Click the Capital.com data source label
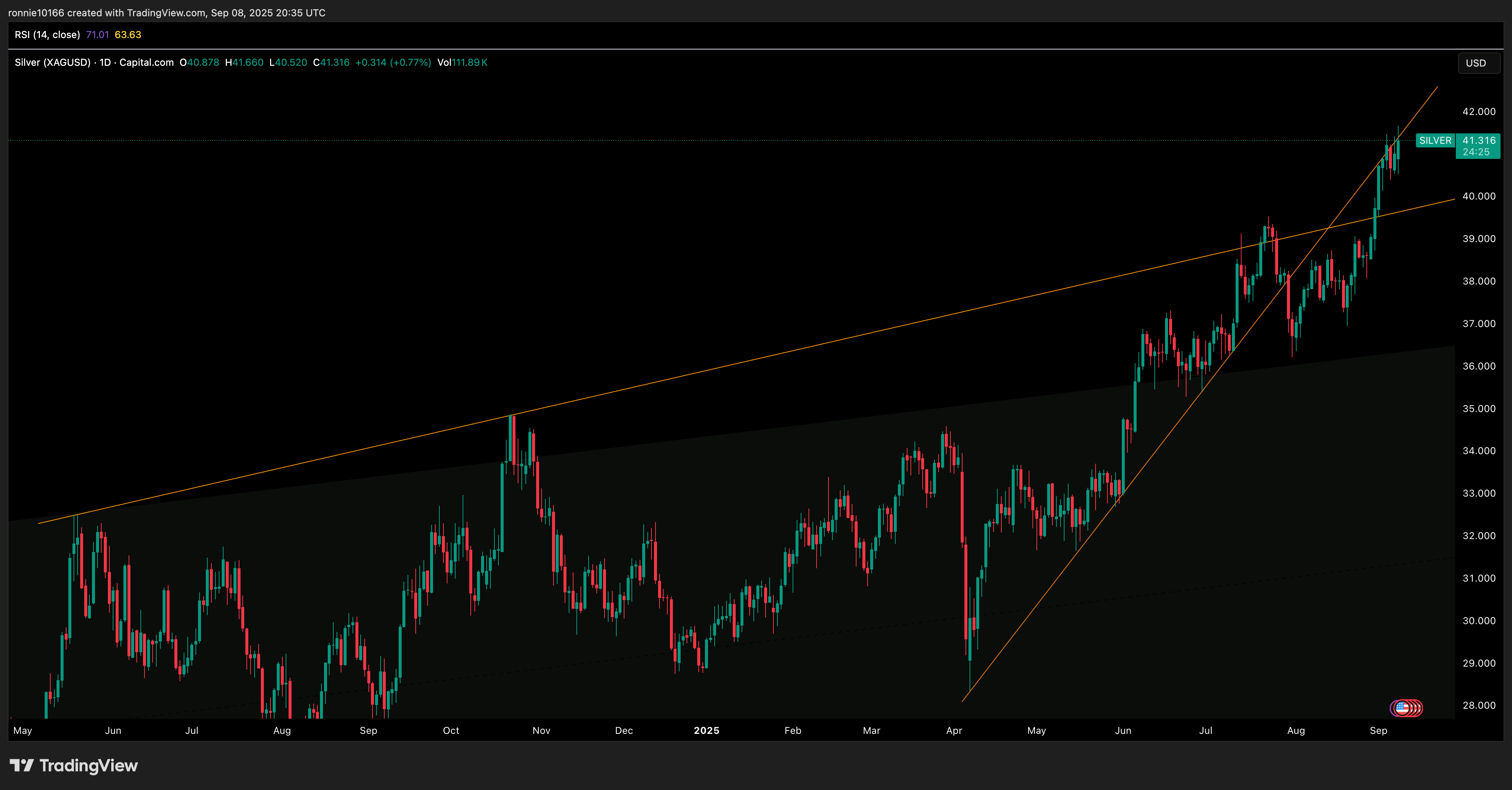 [x=146, y=63]
